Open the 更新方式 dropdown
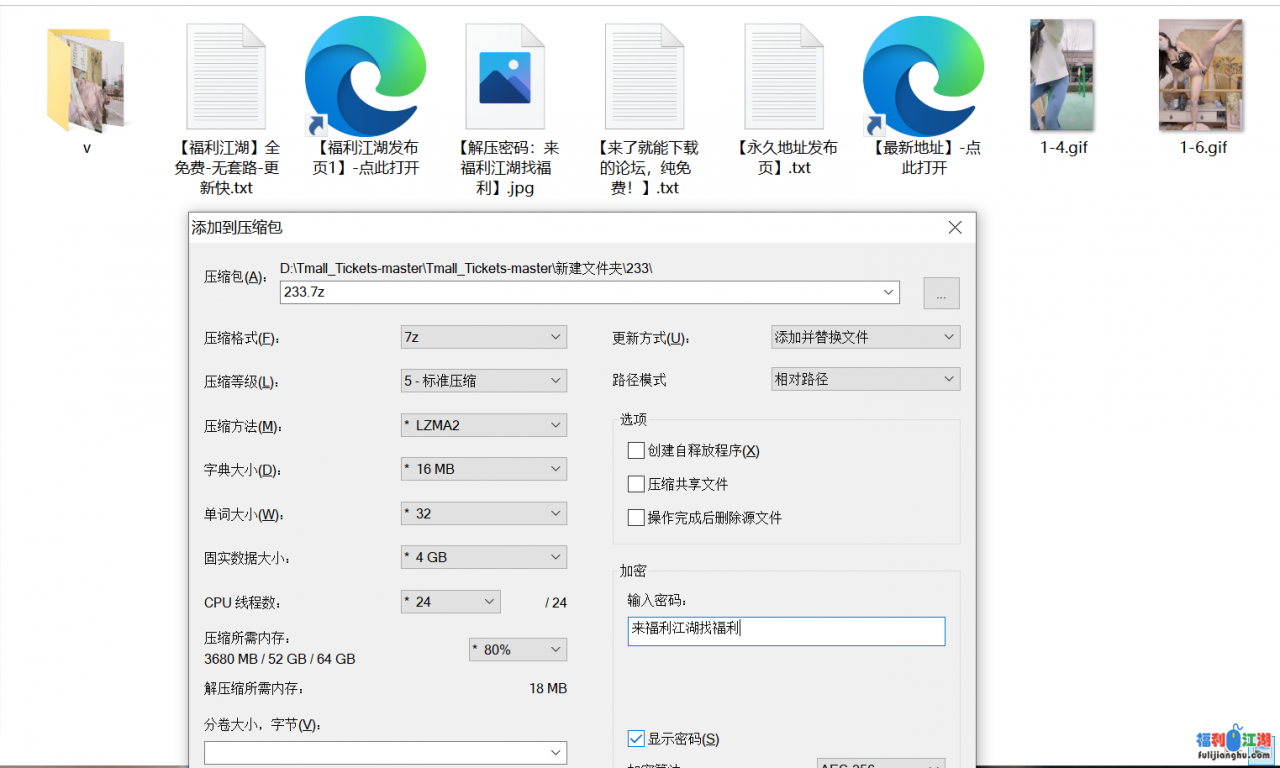1280x768 pixels. point(865,338)
